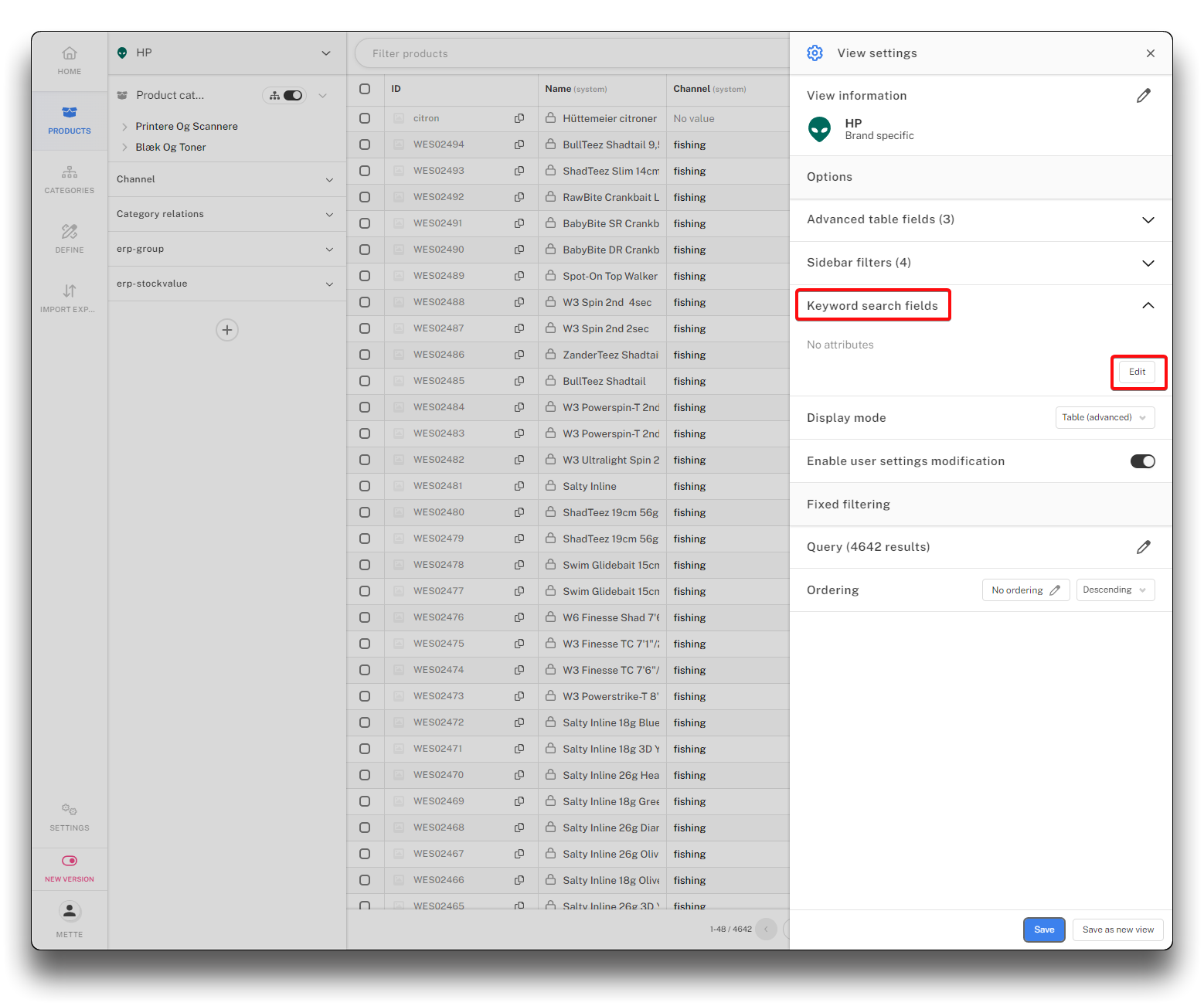
Task: Click the add filter plus button
Action: point(227,330)
